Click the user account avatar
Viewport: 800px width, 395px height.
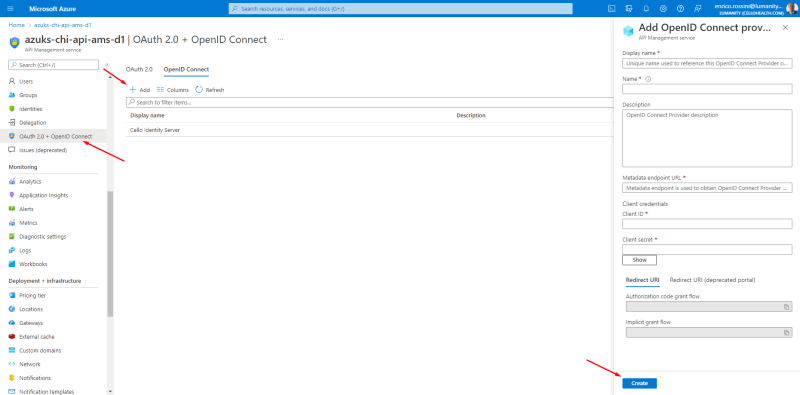[791, 9]
